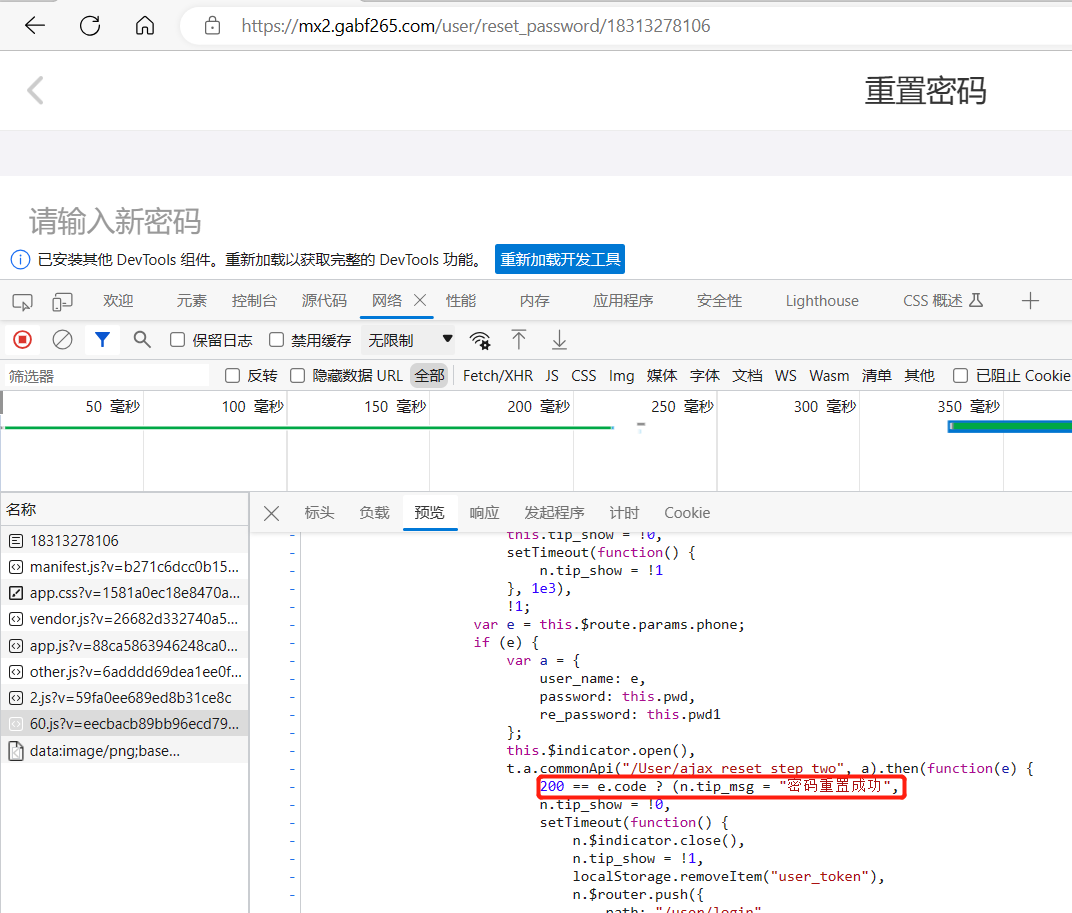Viewport: 1072px width, 913px height.
Task: Check the 隐藏数据 URL checkbox
Action: coord(297,375)
